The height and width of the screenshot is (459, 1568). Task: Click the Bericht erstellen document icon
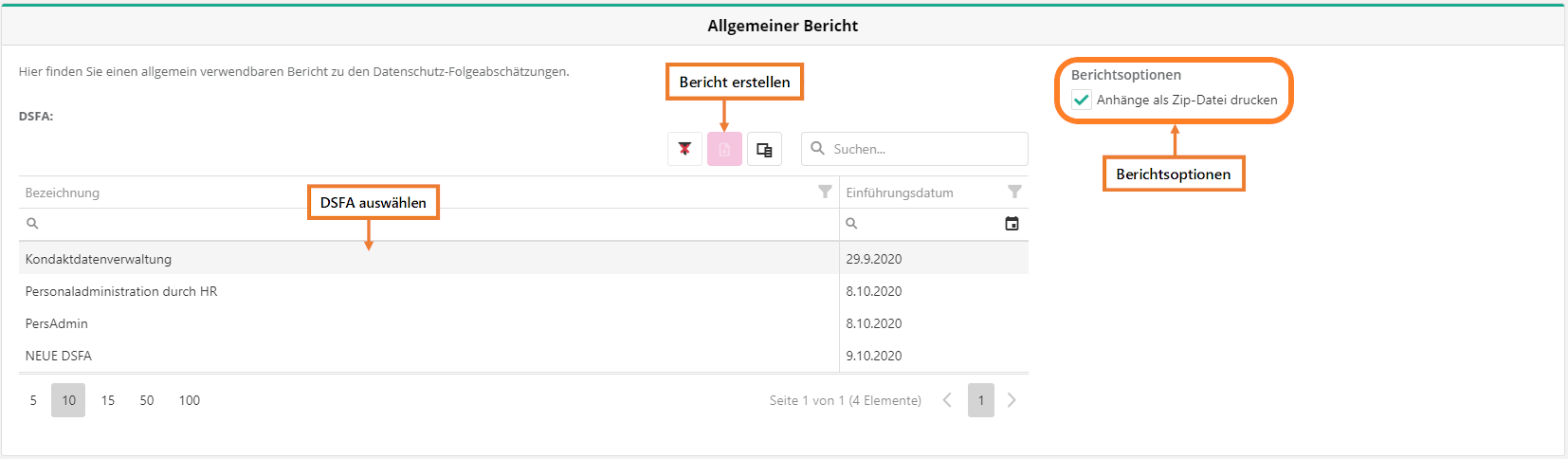(x=724, y=149)
